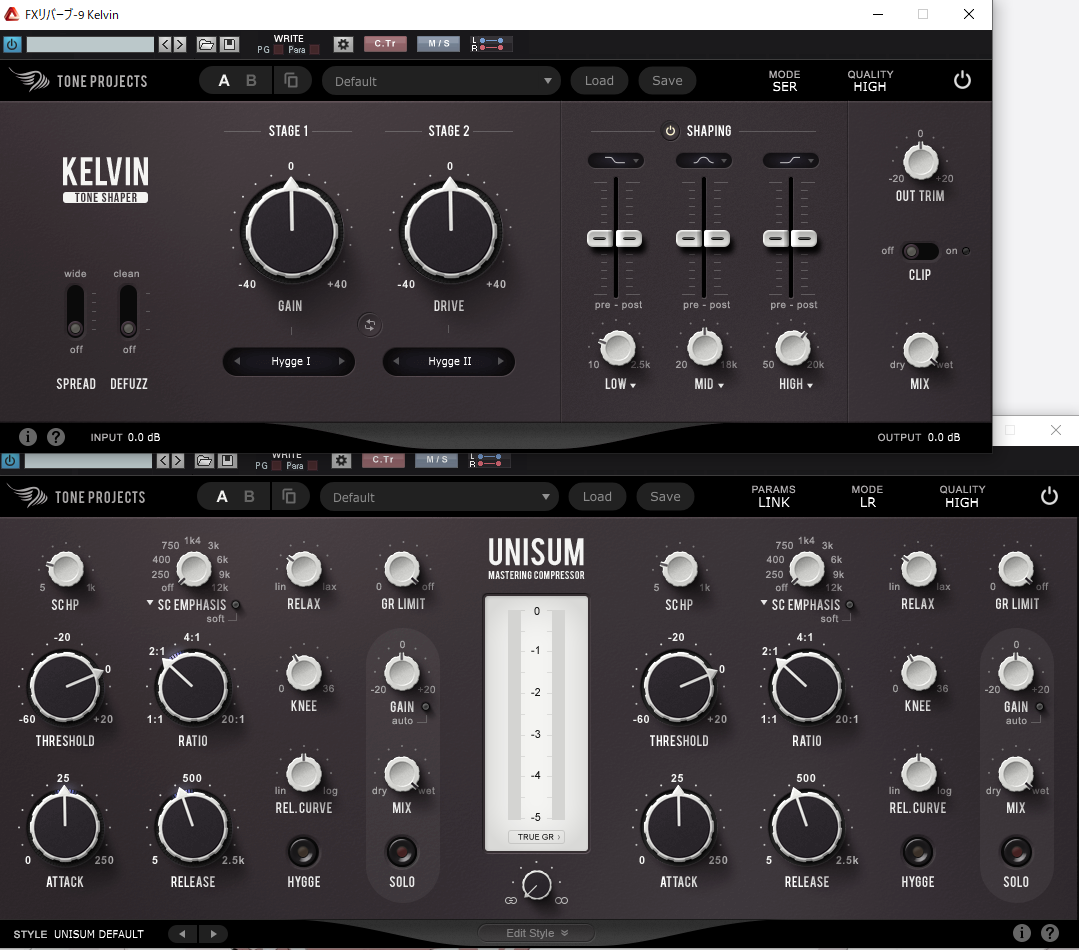Enable the left channel SOLO button in Unisum

coord(402,852)
